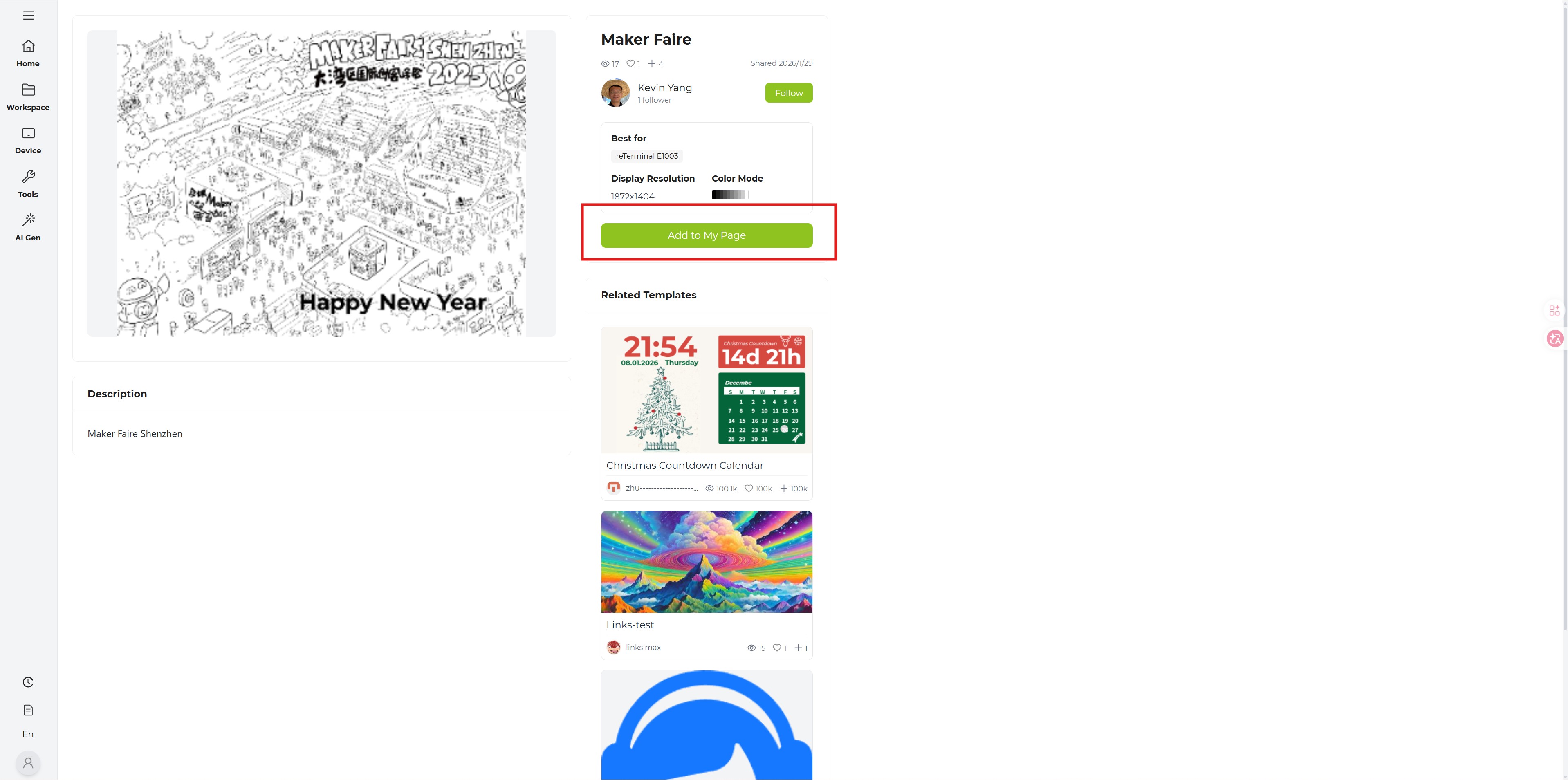Open the user profile avatar icon
This screenshot has height=780, width=1568.
28,762
